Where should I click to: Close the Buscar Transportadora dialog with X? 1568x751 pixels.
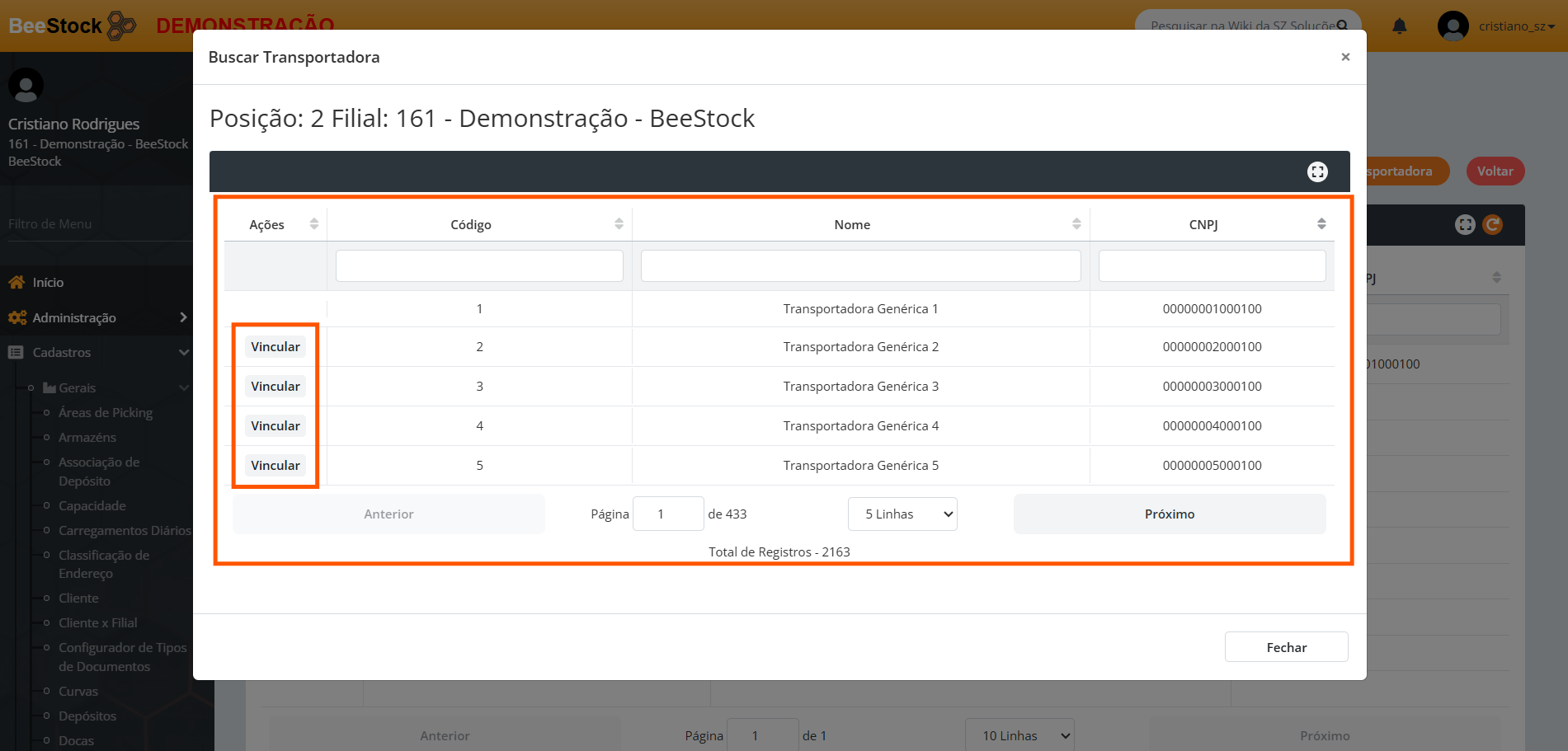click(x=1345, y=57)
